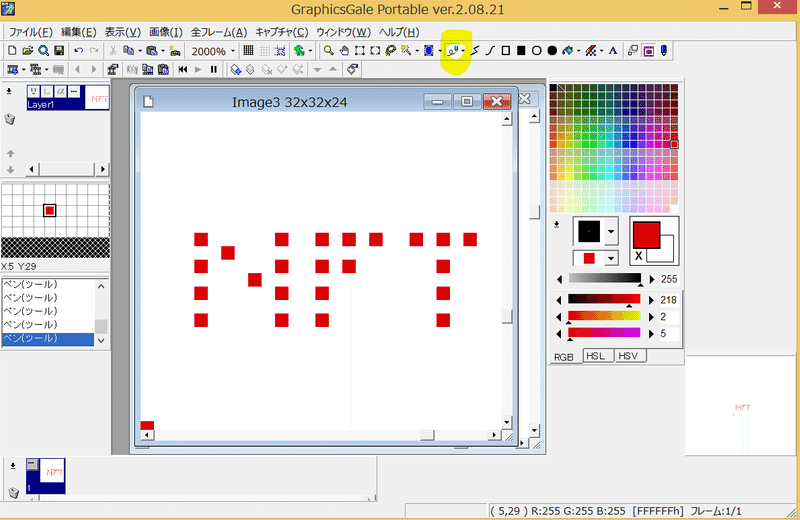Expand the pen tool options arrow
Viewport: 800px width, 520px height.
(x=463, y=51)
